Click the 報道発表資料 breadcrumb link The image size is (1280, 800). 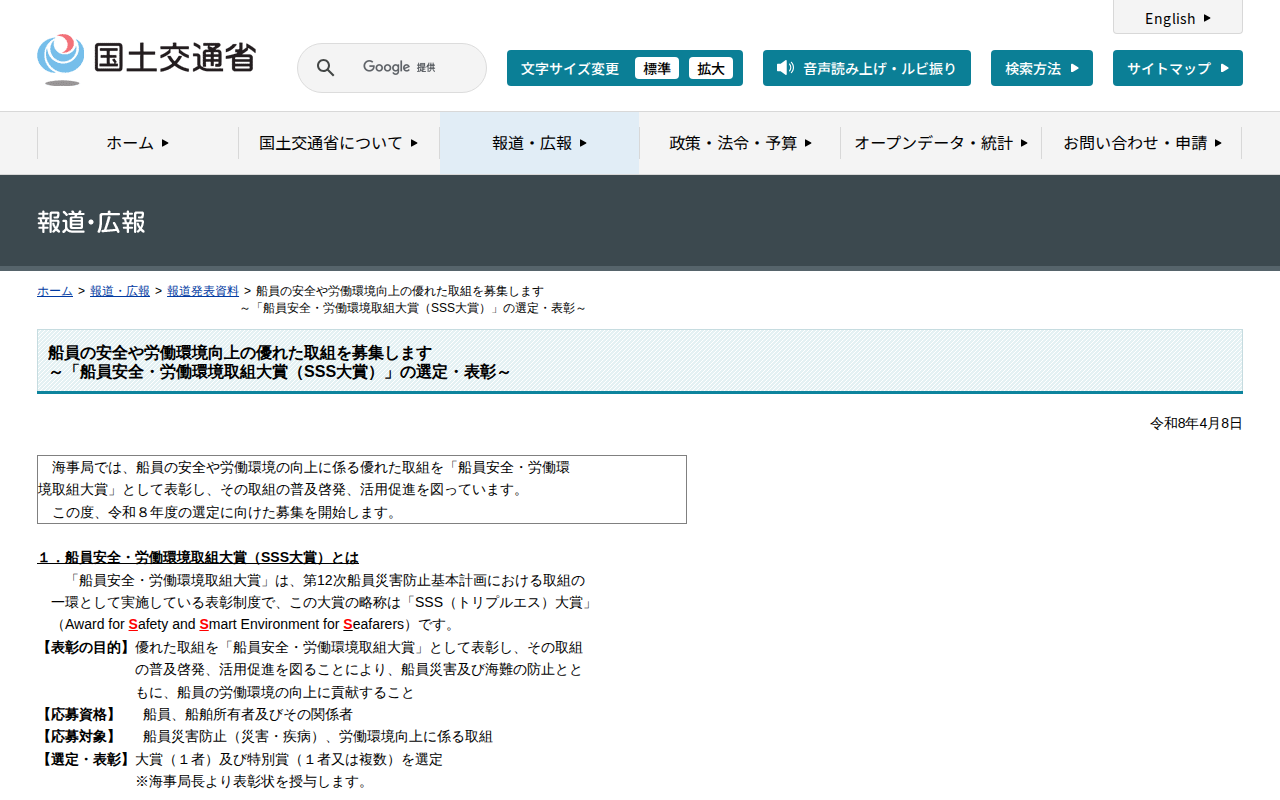click(203, 291)
